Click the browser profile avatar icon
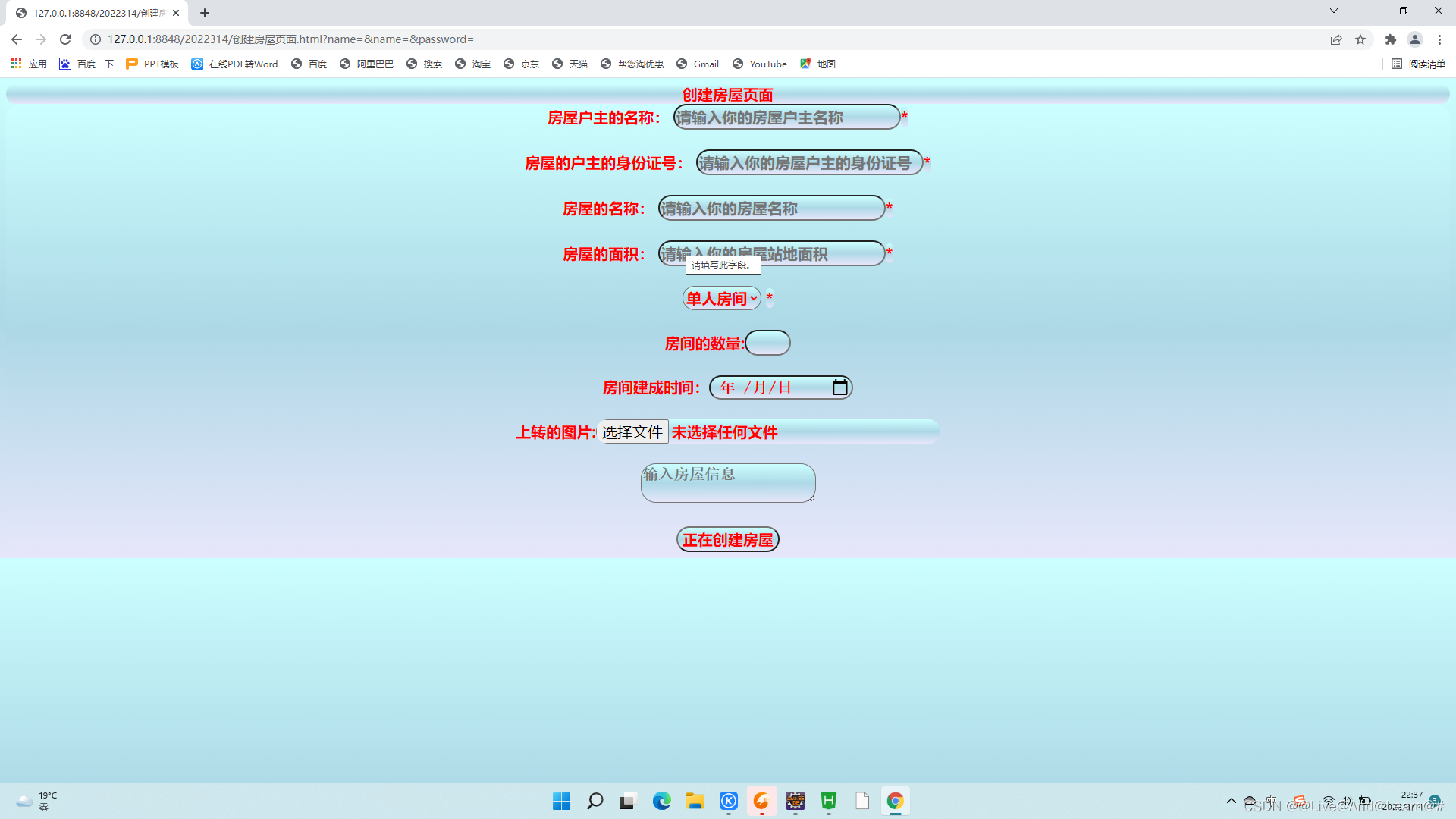The height and width of the screenshot is (819, 1456). (1417, 39)
